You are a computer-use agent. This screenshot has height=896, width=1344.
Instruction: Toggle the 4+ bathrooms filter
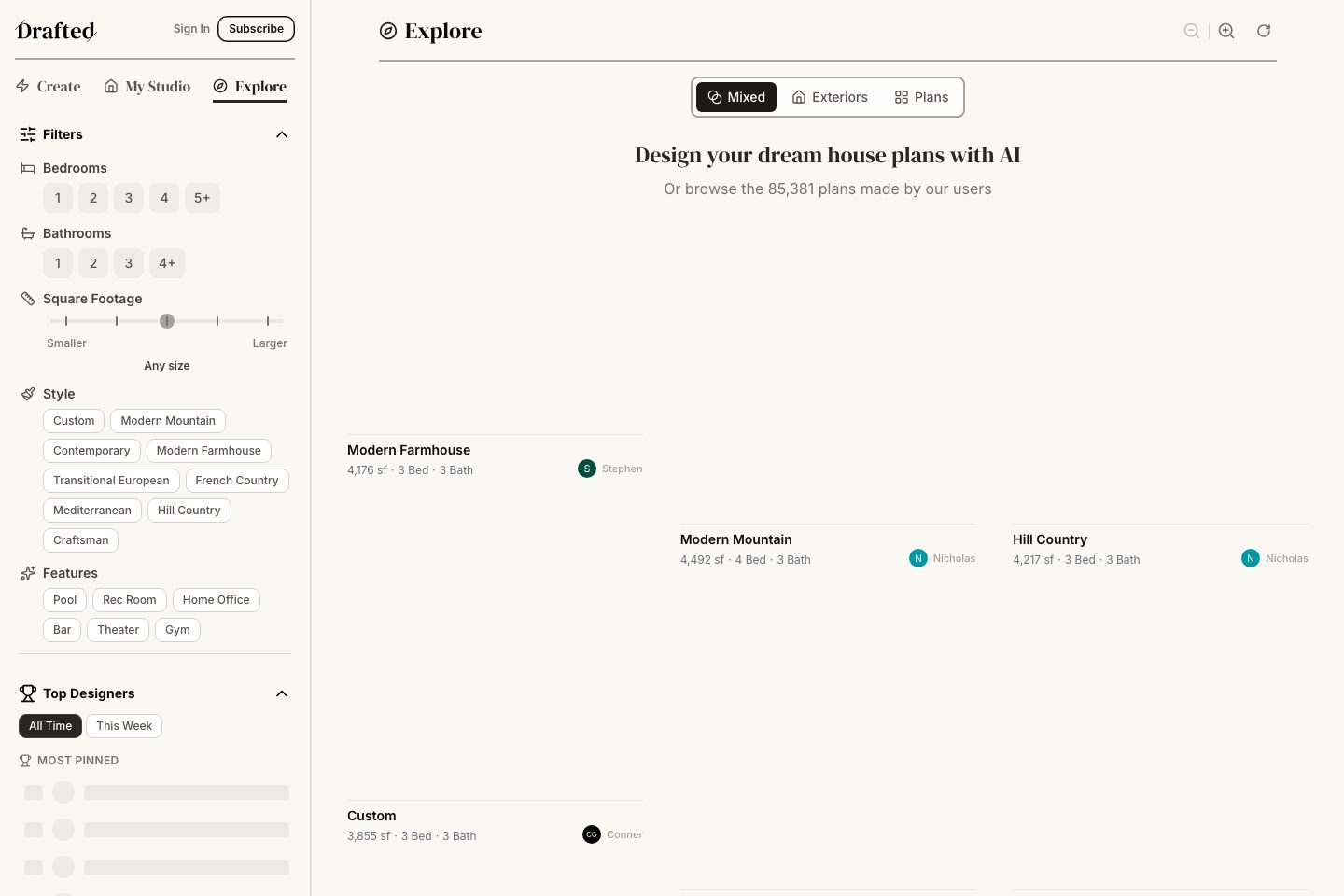(167, 263)
